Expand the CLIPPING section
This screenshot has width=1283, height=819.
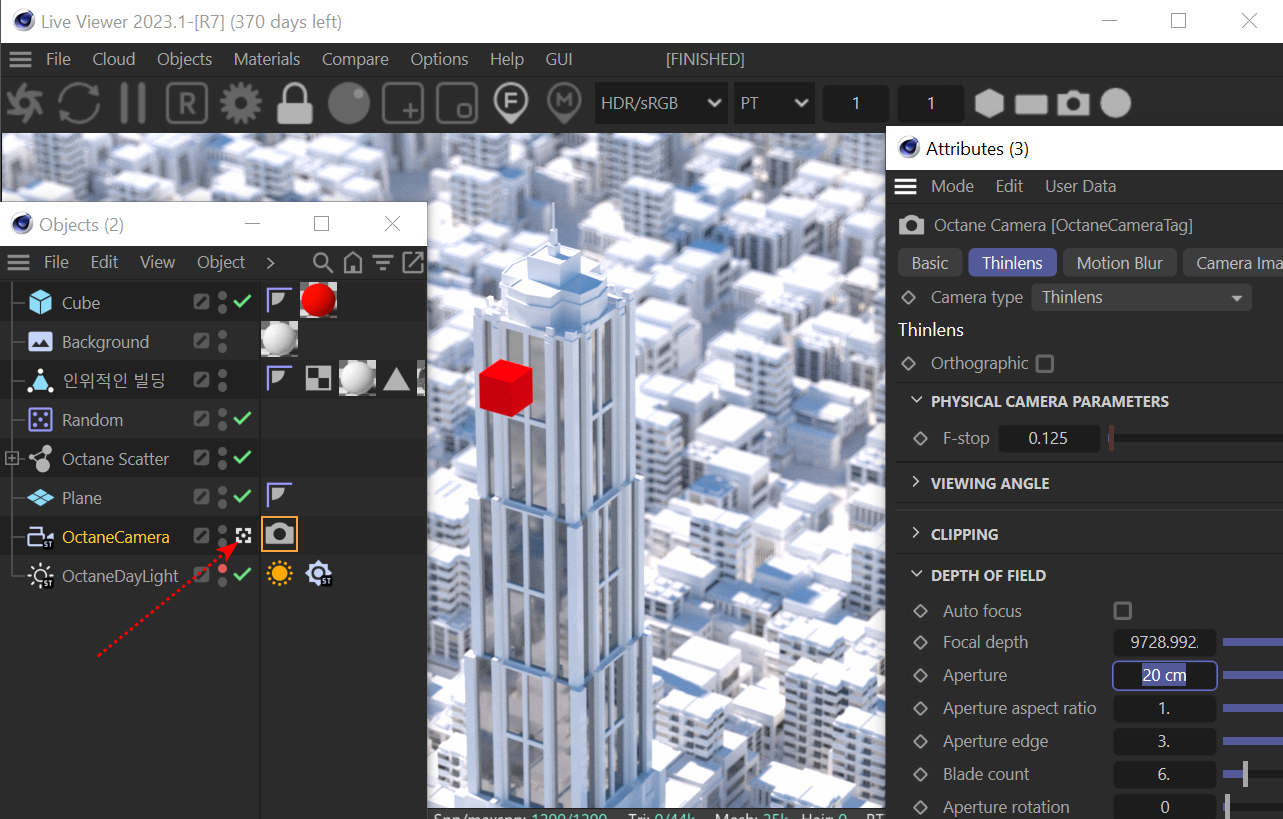[x=916, y=533]
